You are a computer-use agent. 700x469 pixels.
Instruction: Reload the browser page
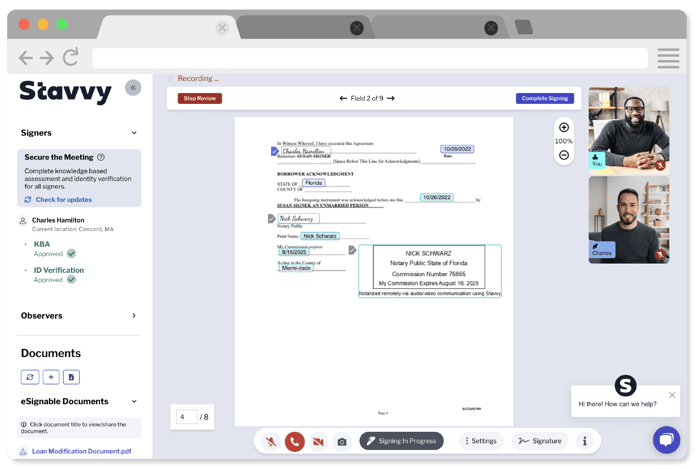pyautogui.click(x=71, y=57)
